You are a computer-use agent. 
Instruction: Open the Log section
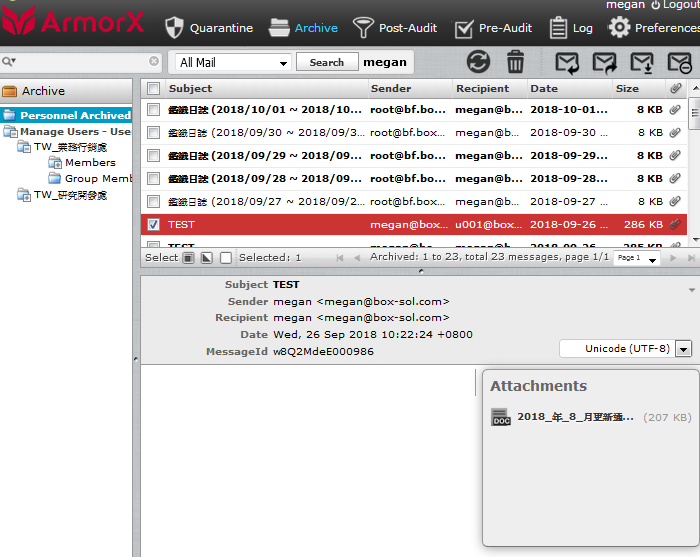pyautogui.click(x=571, y=28)
